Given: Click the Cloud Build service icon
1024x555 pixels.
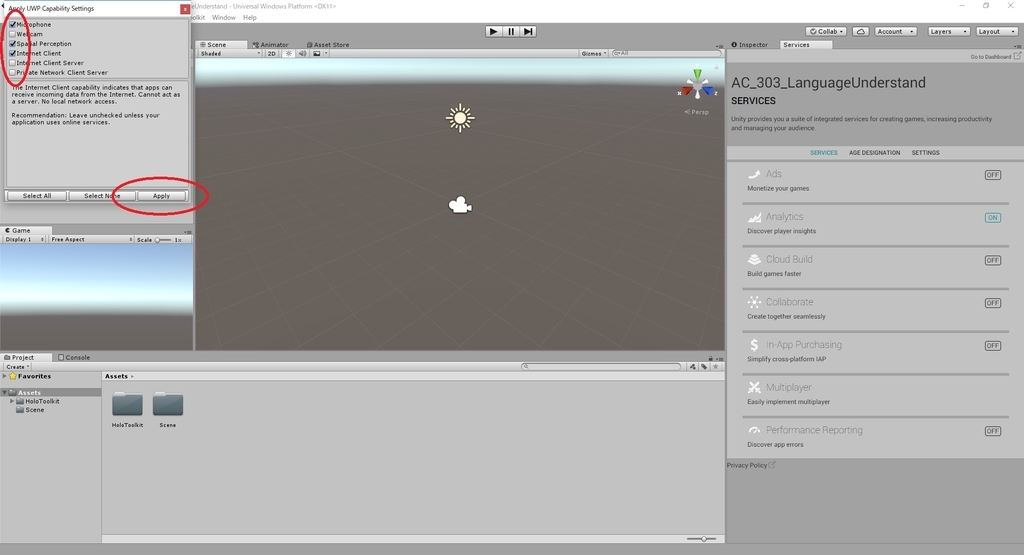Looking at the screenshot, I should [x=754, y=259].
